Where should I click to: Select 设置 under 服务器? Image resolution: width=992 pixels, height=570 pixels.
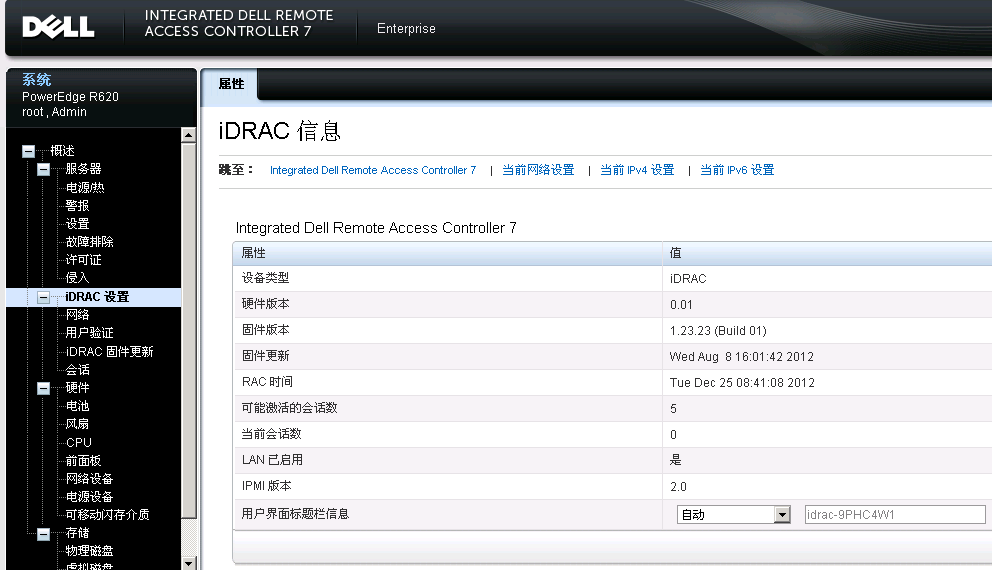pyautogui.click(x=77, y=224)
